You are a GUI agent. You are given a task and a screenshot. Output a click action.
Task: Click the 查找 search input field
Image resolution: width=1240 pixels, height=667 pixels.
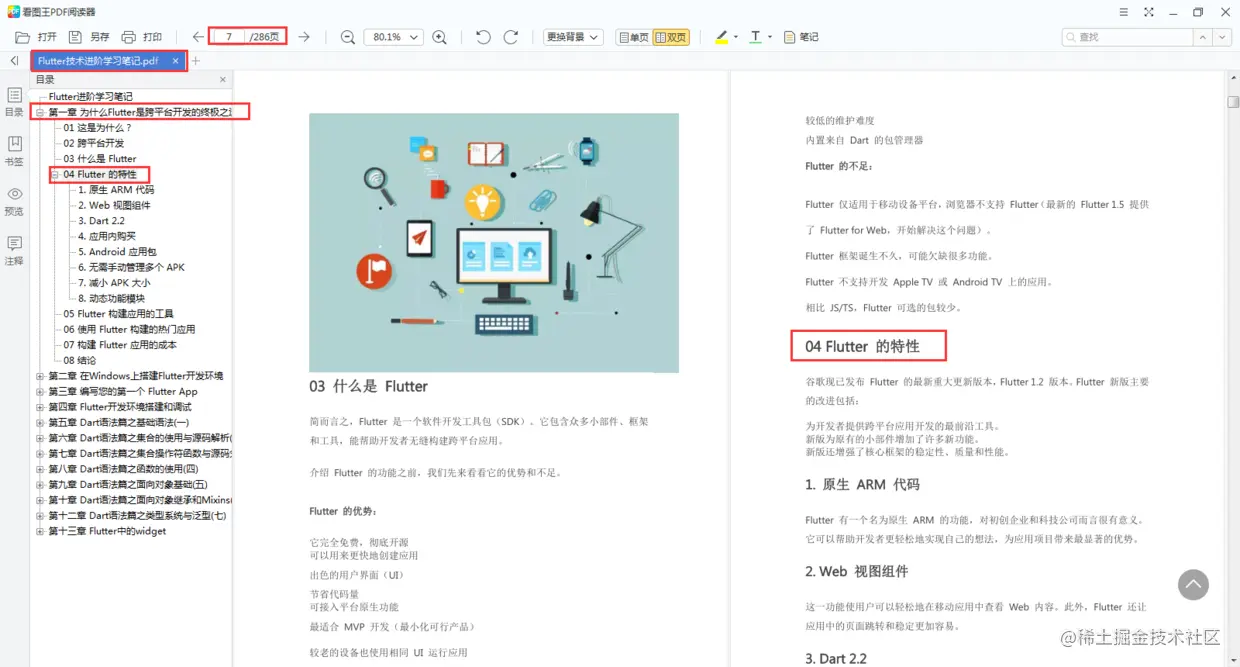(1128, 37)
